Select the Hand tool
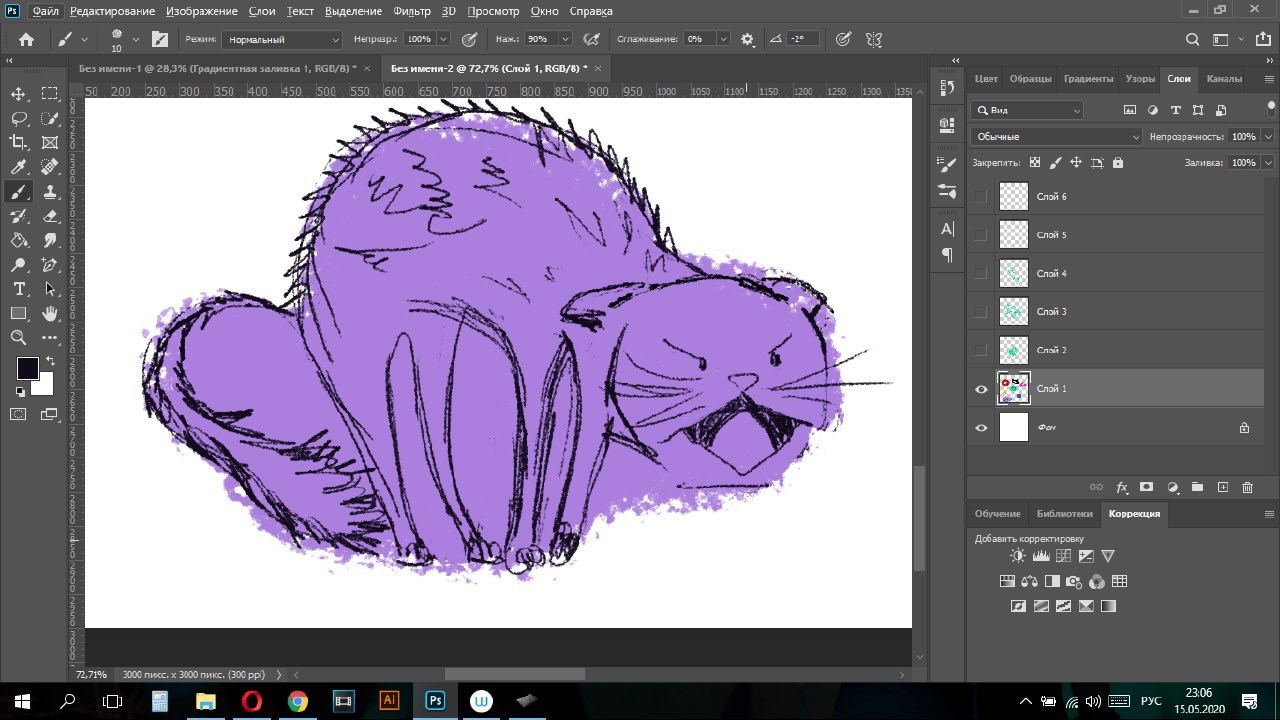 click(50, 314)
